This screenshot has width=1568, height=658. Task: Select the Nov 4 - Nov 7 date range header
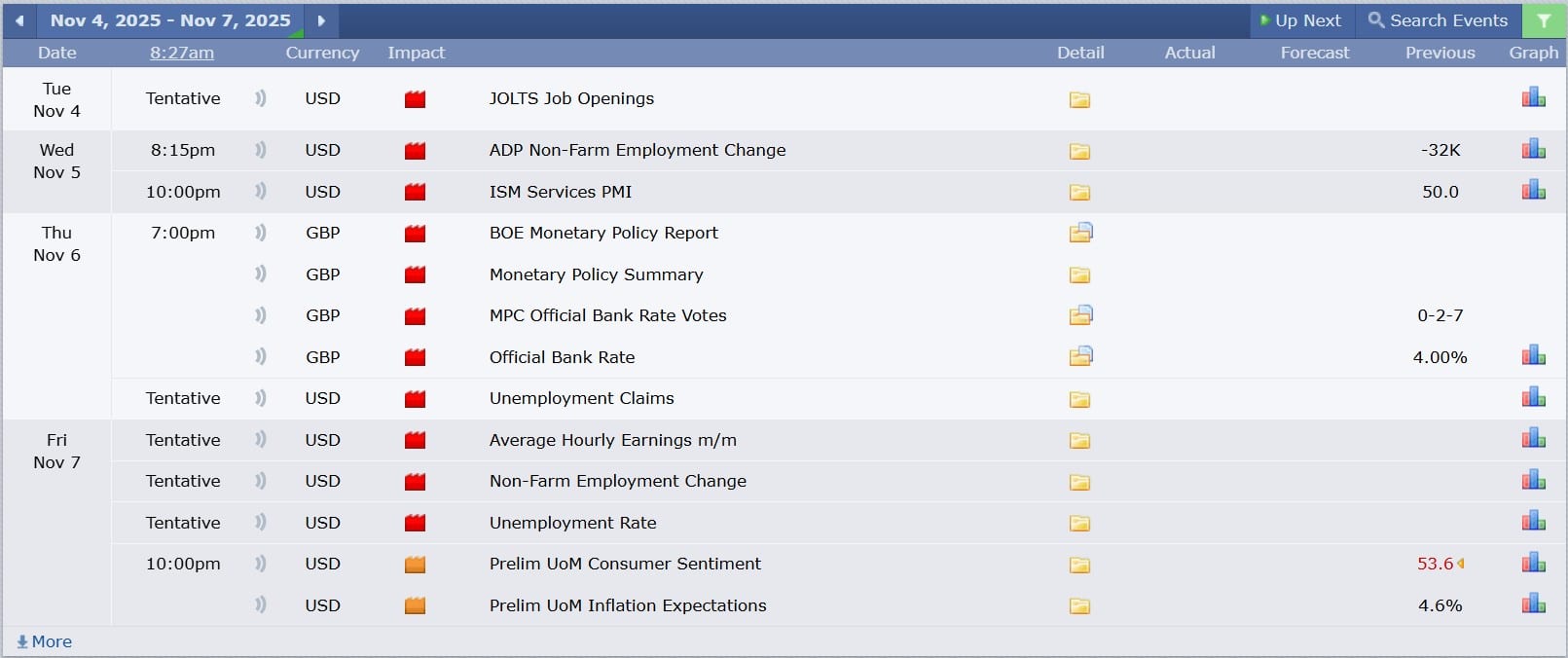tap(171, 19)
